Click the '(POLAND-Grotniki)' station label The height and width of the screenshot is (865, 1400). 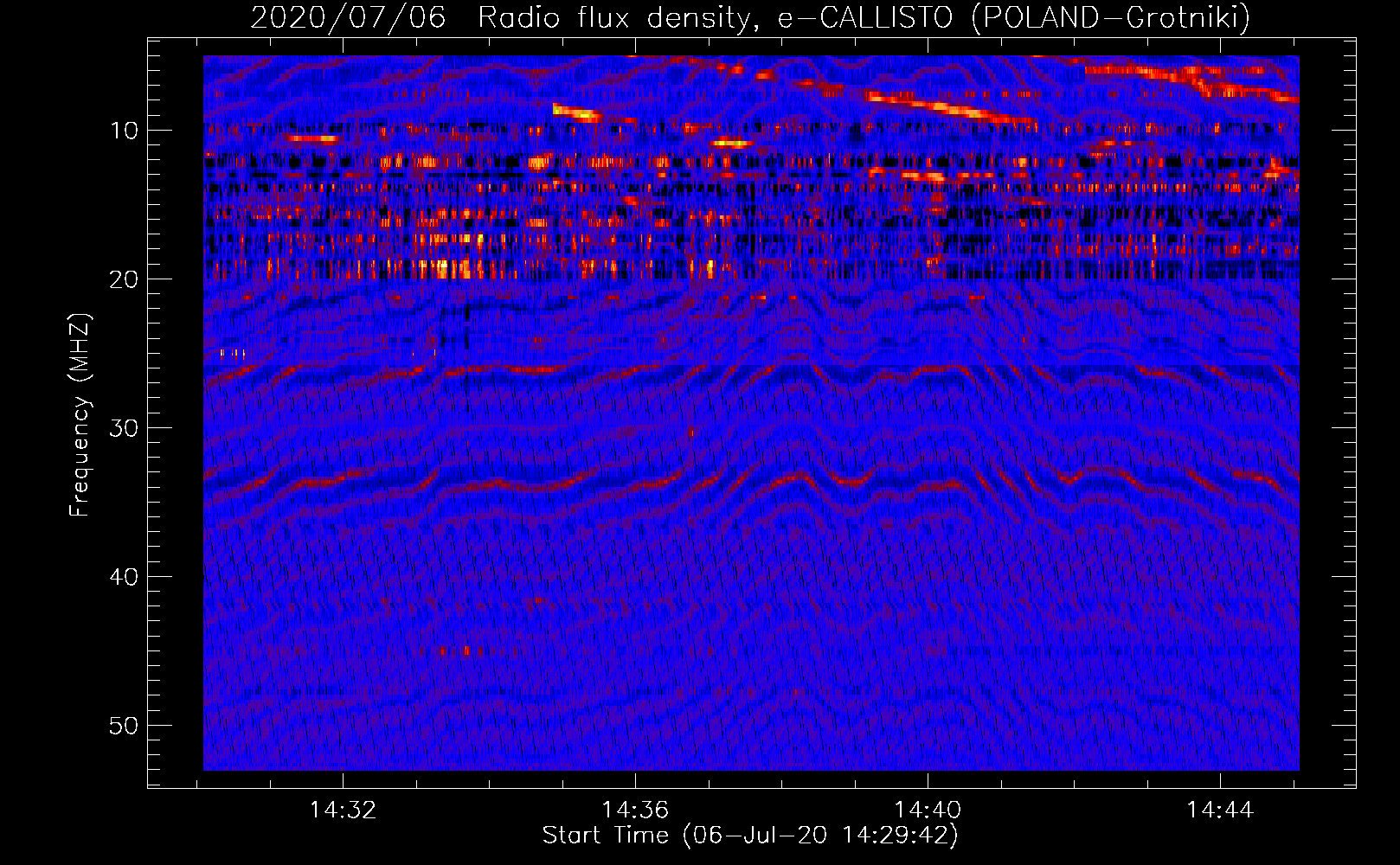coord(1110,18)
